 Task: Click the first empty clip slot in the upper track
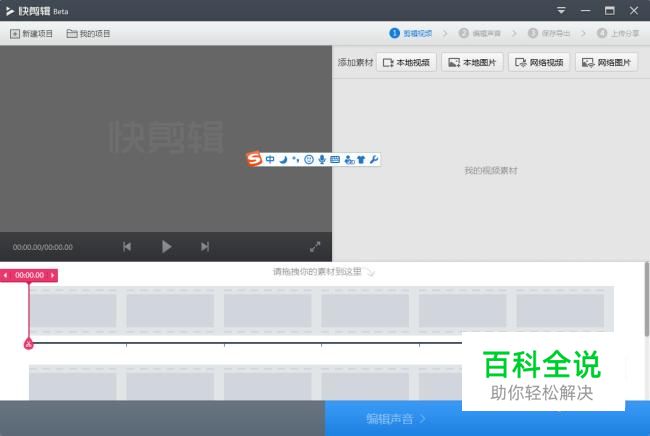point(73,311)
